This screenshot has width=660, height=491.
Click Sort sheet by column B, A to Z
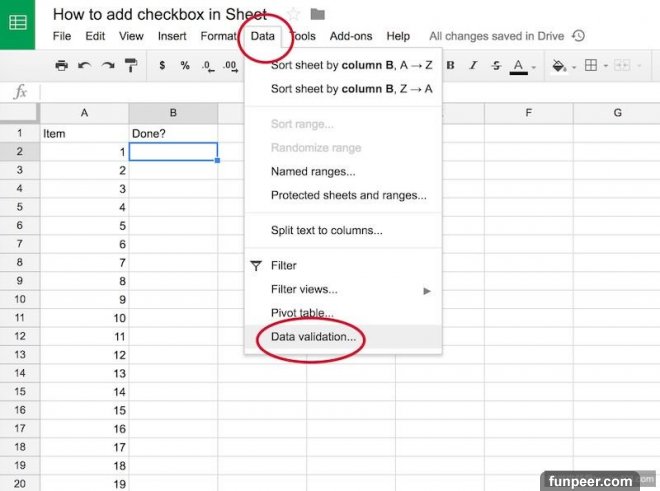pos(351,66)
